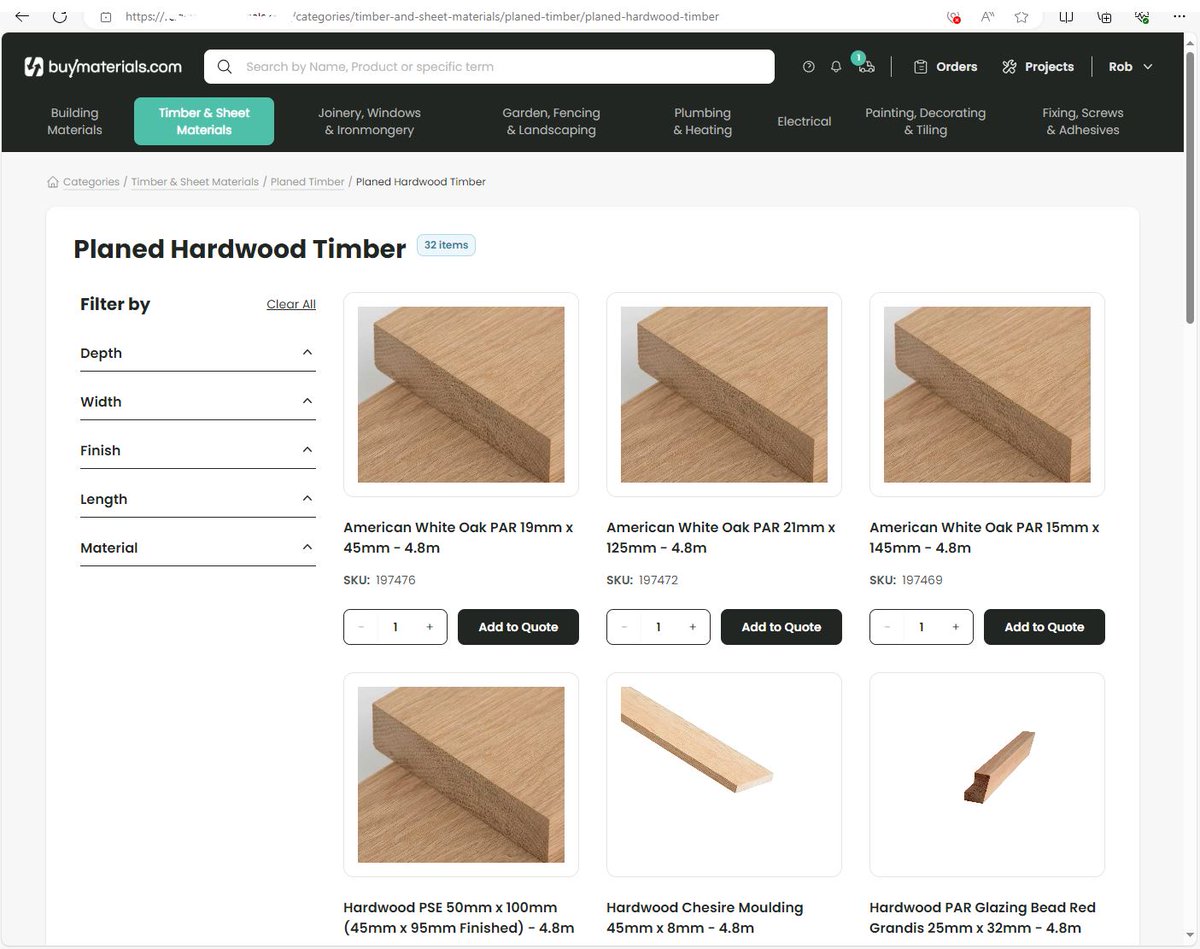Decrease quantity for SKU 197476
The height and width of the screenshot is (949, 1200).
coord(361,627)
